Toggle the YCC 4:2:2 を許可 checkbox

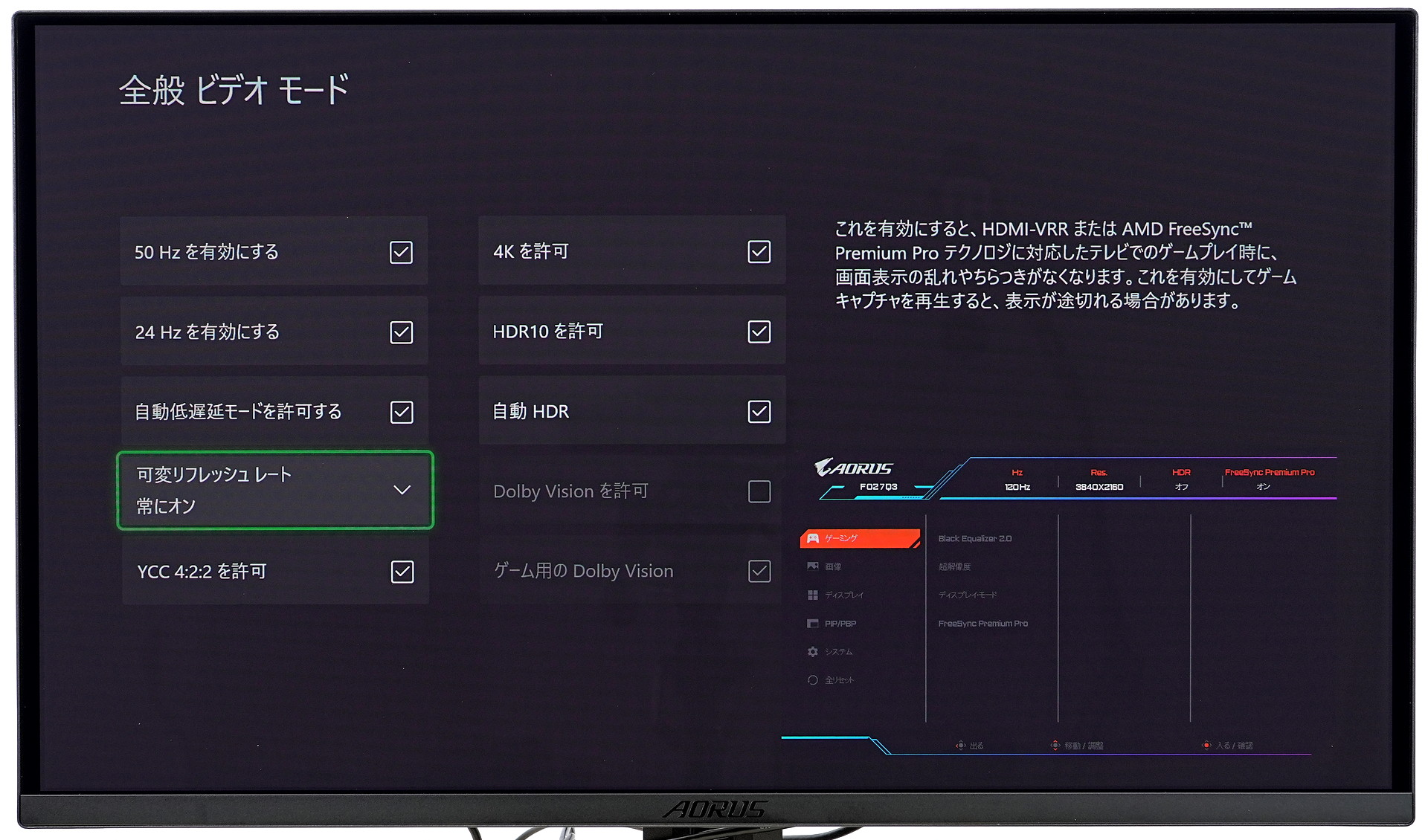(402, 572)
